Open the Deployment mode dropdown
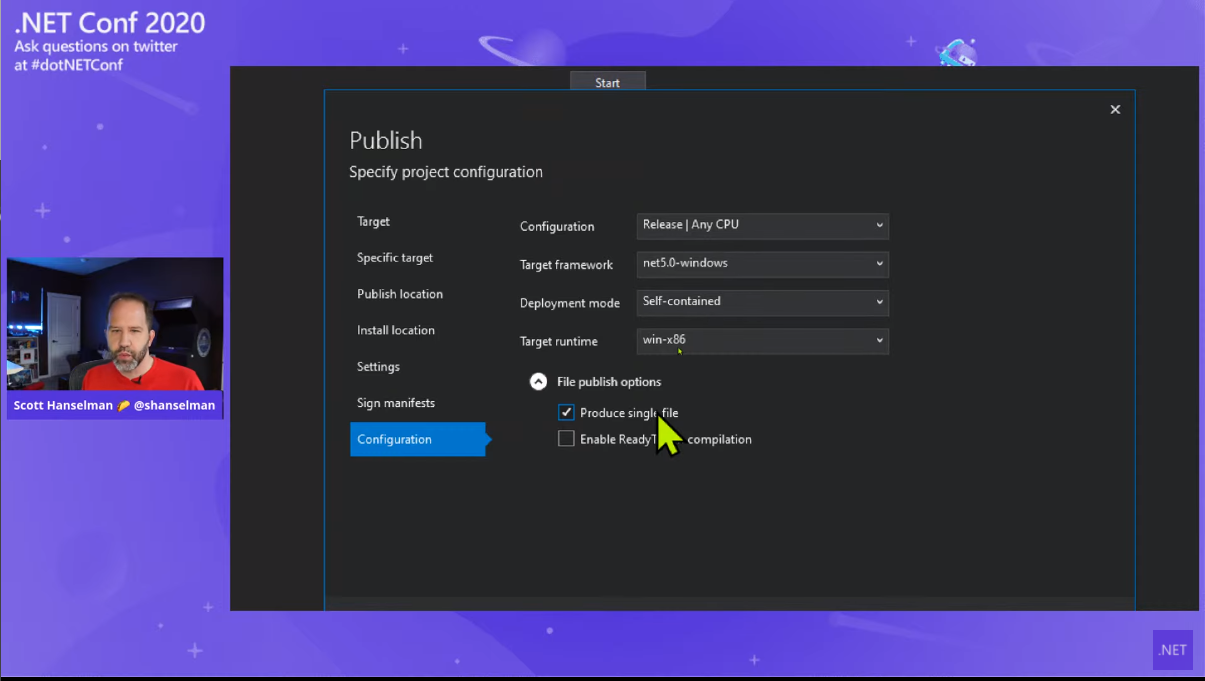This screenshot has height=681, width=1205. [762, 302]
